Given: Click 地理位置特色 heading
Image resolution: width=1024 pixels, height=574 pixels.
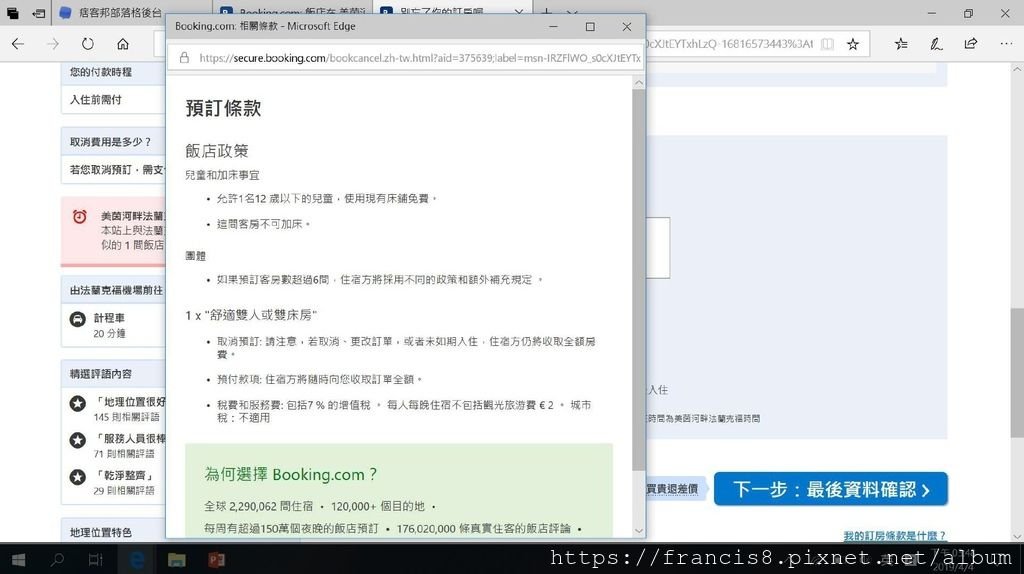Looking at the screenshot, I should point(101,532).
